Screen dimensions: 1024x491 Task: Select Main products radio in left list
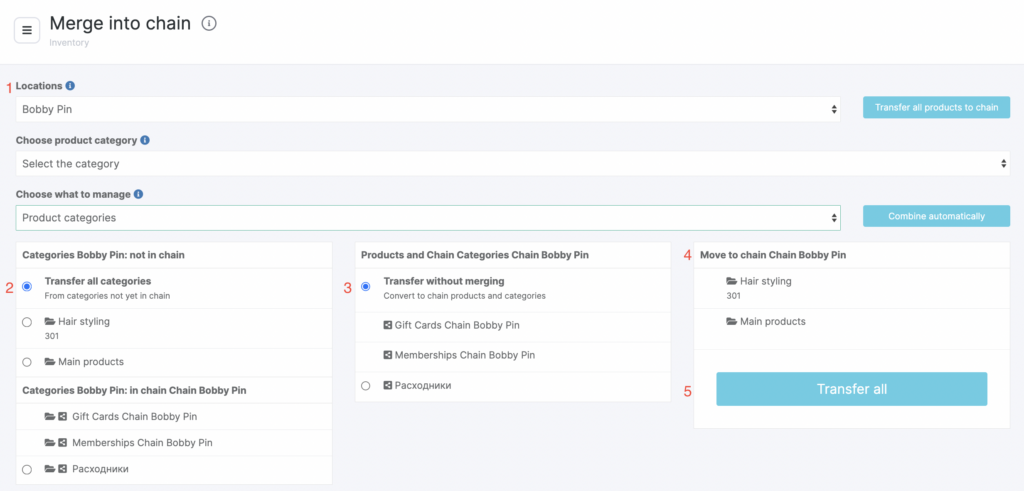coord(27,362)
